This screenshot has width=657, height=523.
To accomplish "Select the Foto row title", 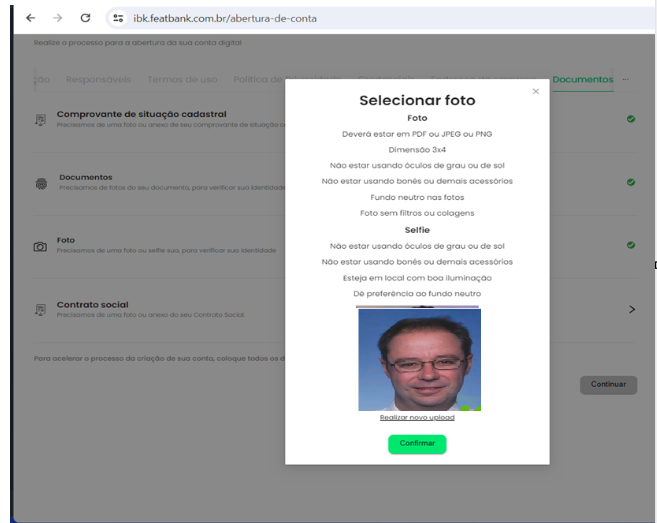I will pyautogui.click(x=66, y=240).
